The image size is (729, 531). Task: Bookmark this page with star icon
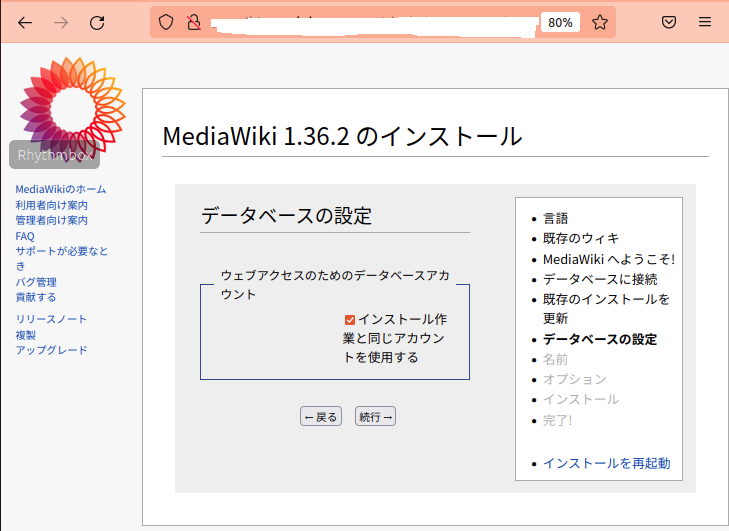(599, 22)
